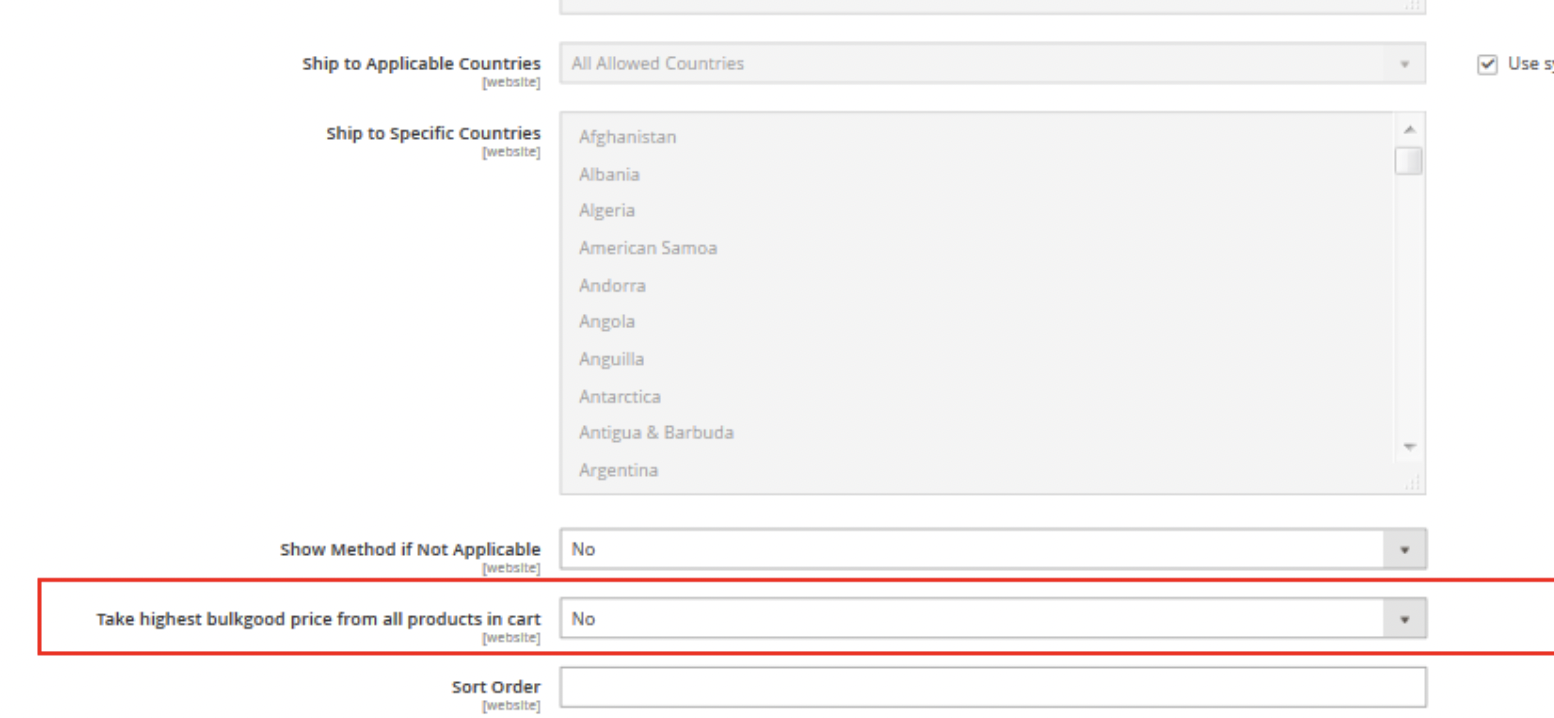Click the country list scroll down arrow
This screenshot has height=718, width=1554.
(1409, 447)
